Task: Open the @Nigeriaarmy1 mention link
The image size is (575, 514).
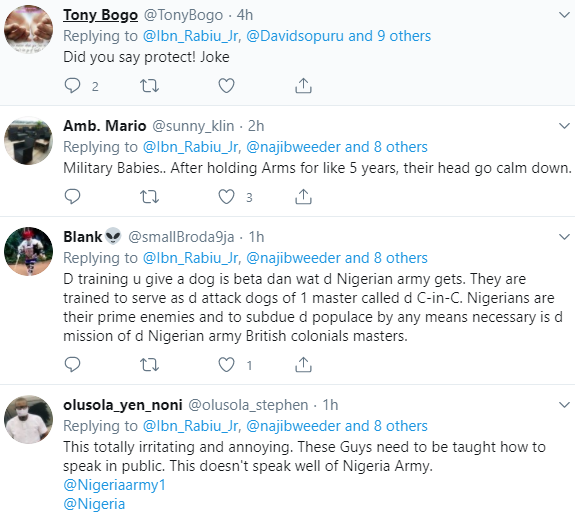Action: pyautogui.click(x=115, y=485)
